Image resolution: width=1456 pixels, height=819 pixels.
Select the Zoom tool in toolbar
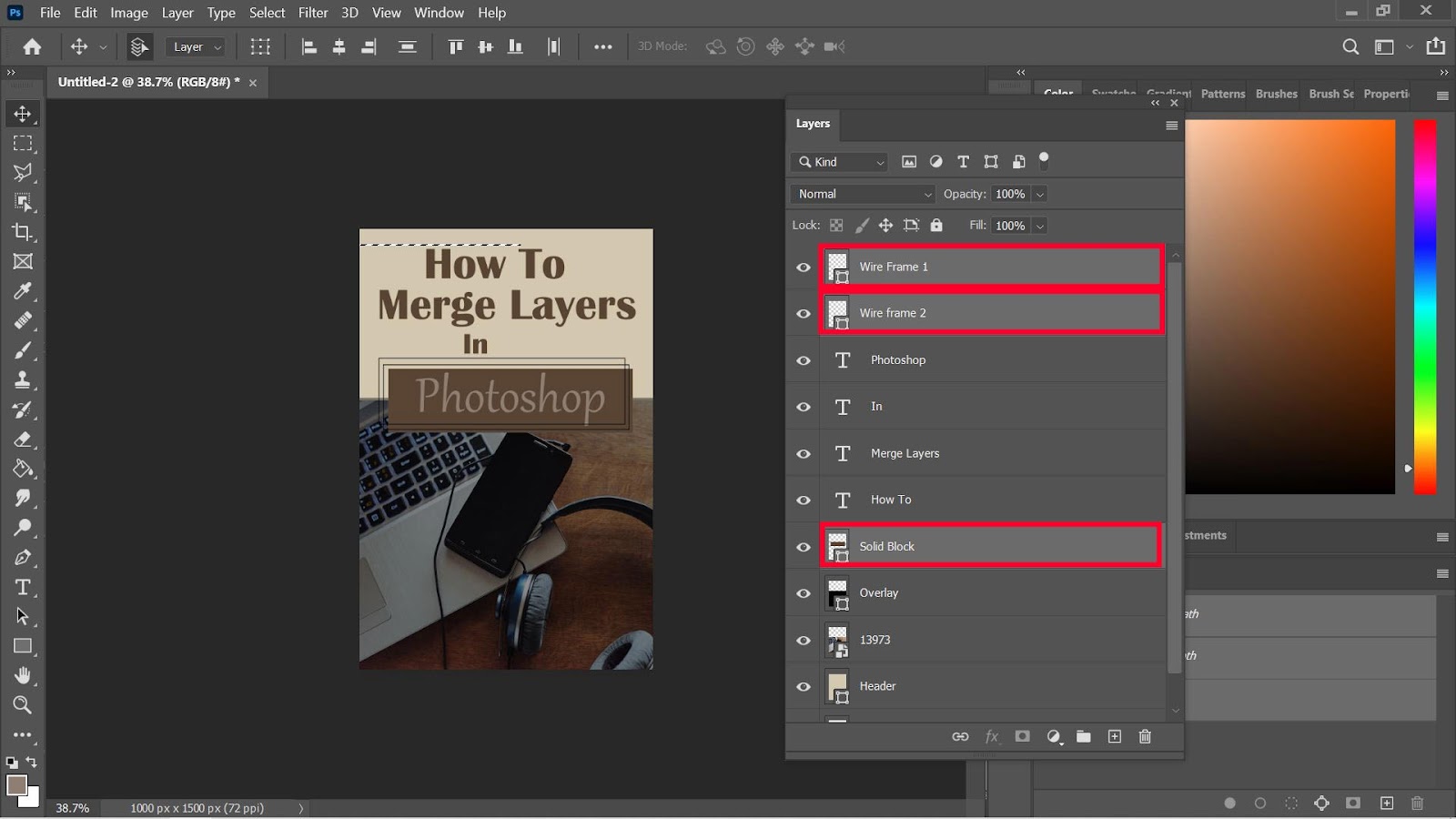23,705
